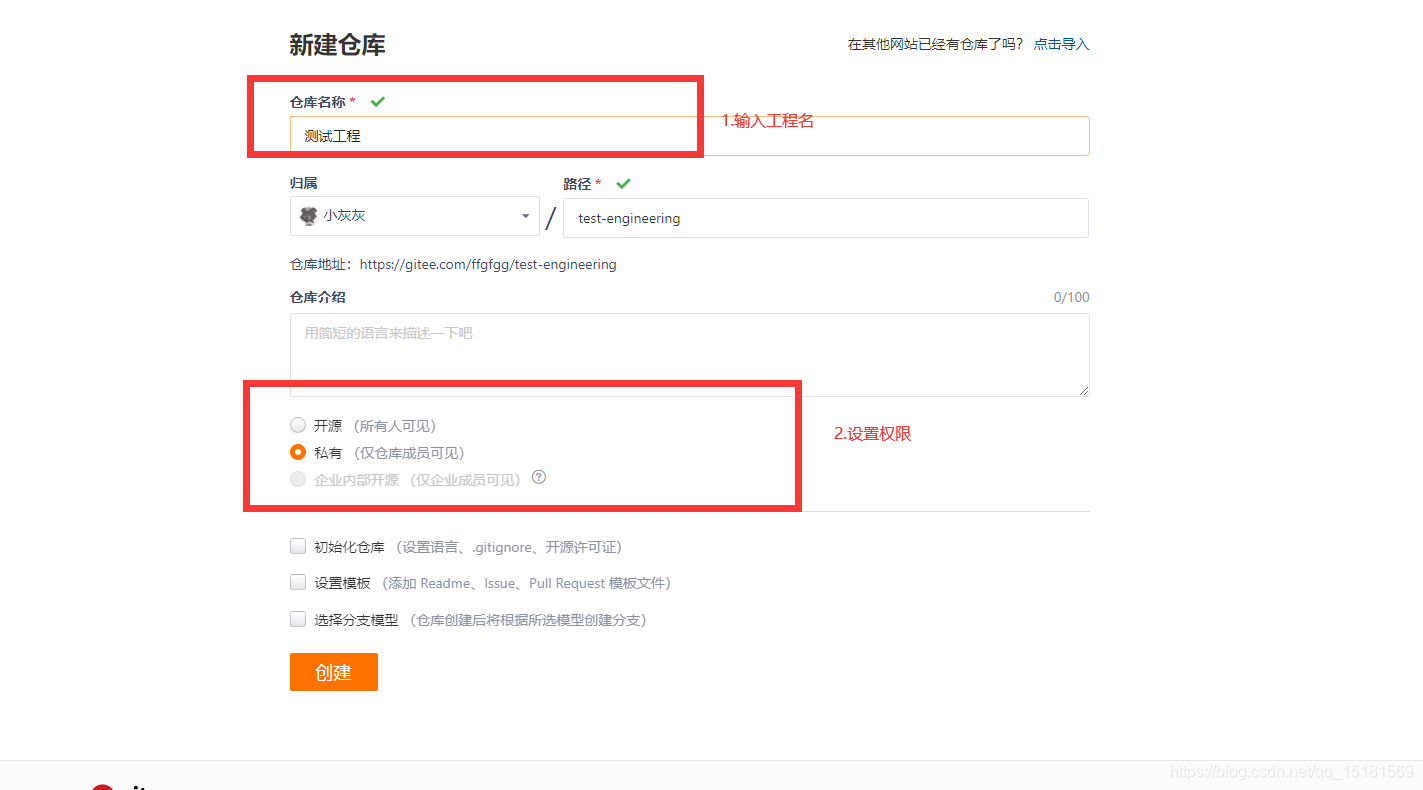Click the orange 创建 button

point(334,672)
